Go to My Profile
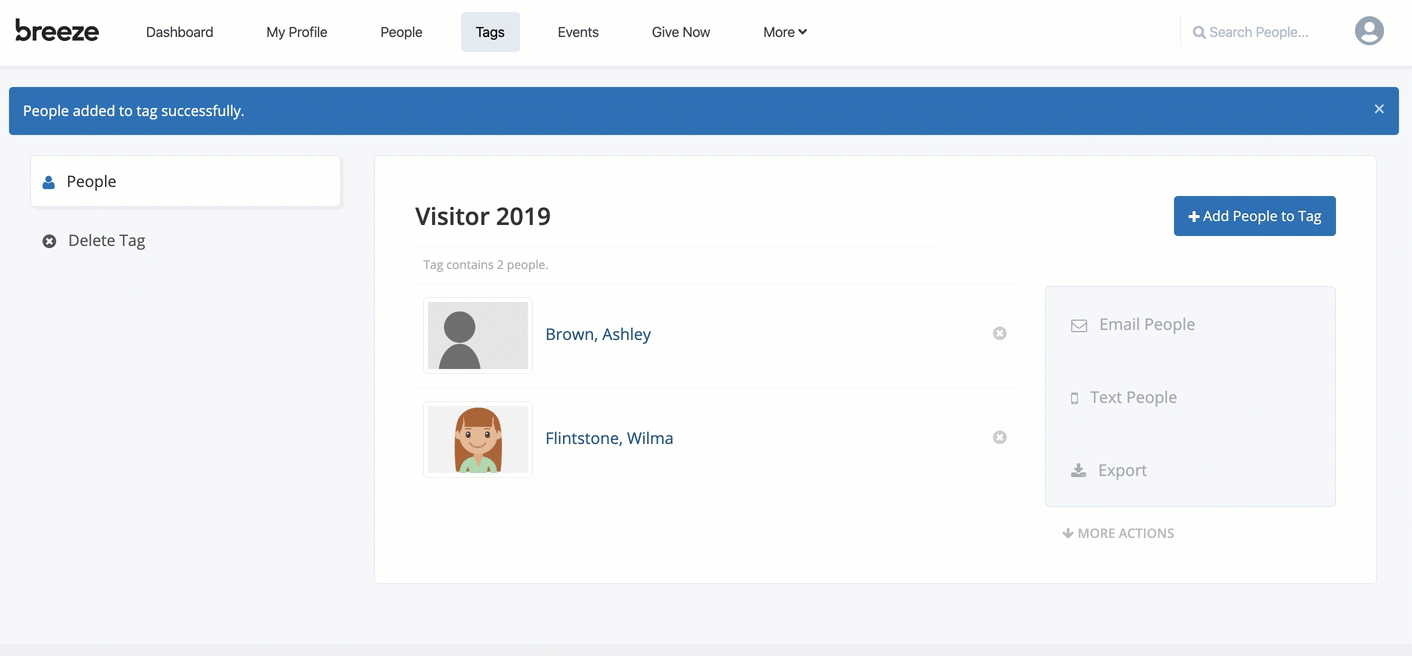The height and width of the screenshot is (656, 1412). [297, 32]
